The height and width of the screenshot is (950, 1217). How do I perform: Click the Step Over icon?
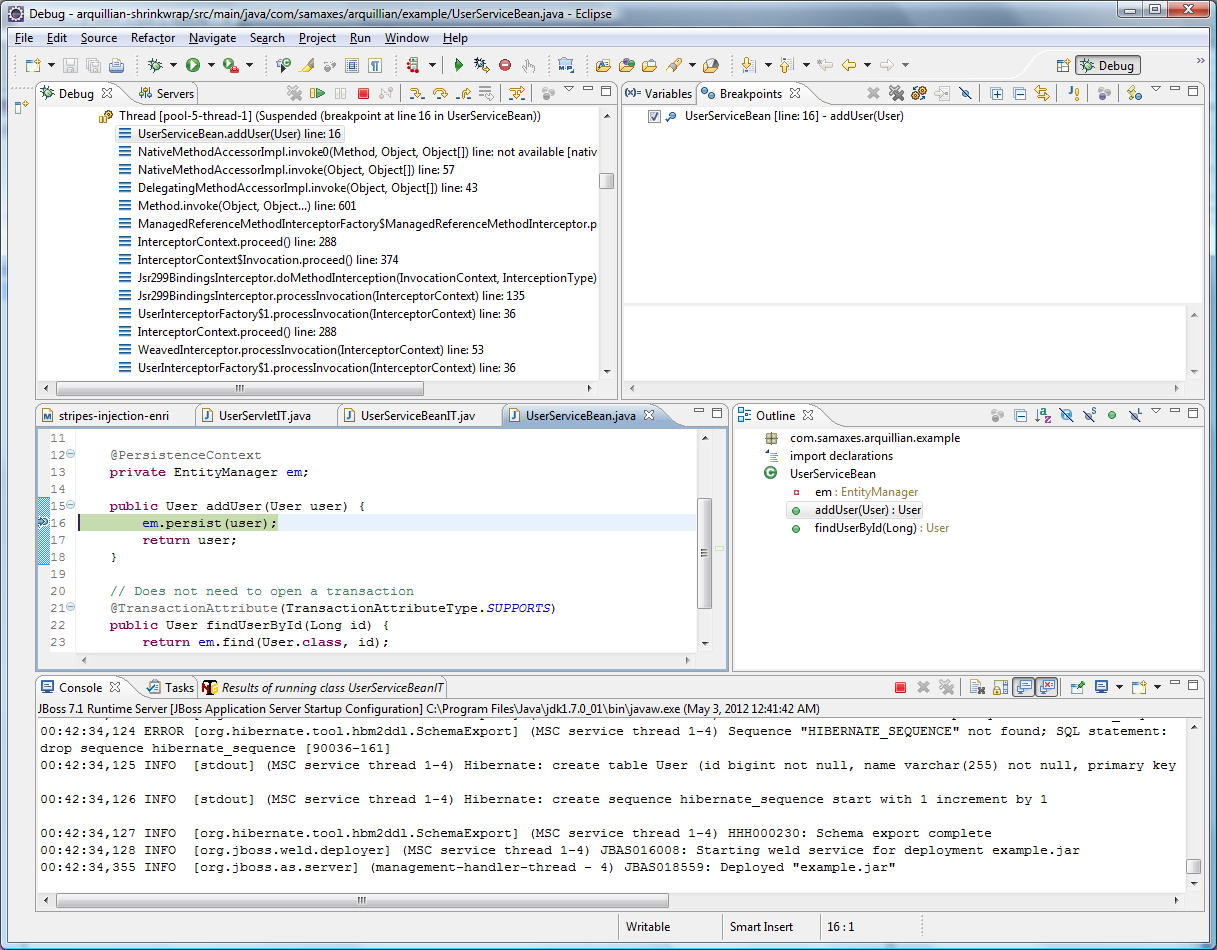(440, 93)
